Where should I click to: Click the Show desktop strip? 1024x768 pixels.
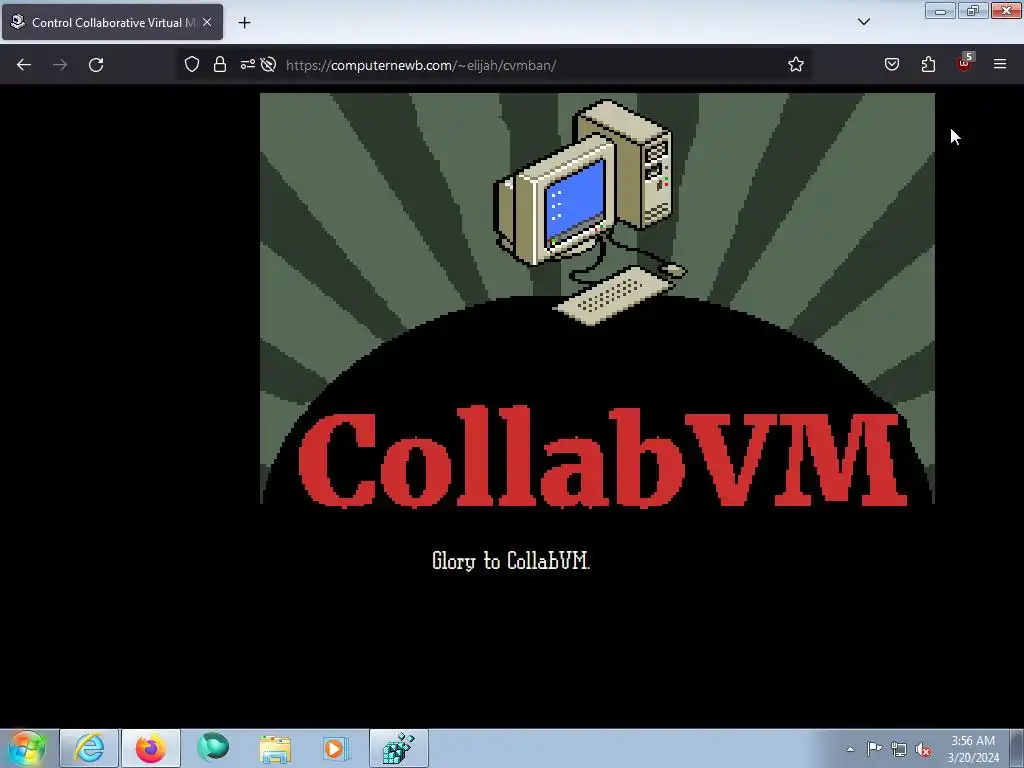point(1017,748)
